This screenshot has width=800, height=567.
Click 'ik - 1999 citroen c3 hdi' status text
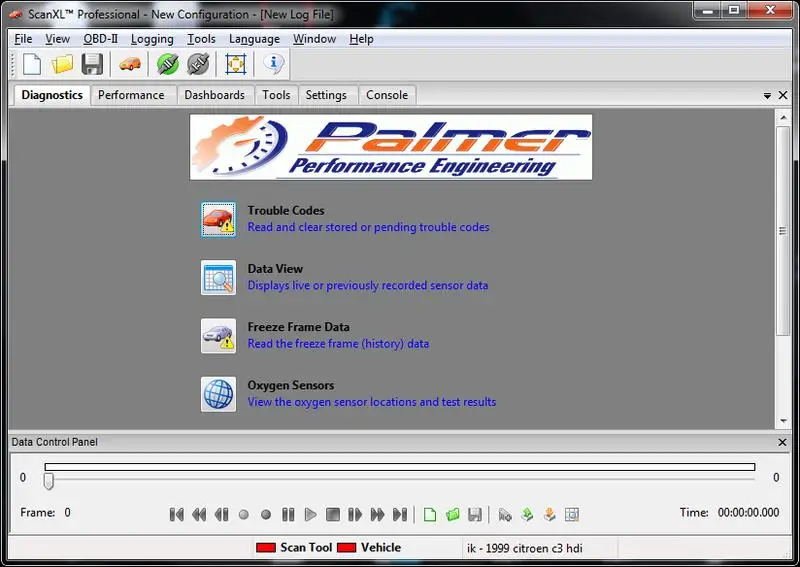[x=524, y=548]
